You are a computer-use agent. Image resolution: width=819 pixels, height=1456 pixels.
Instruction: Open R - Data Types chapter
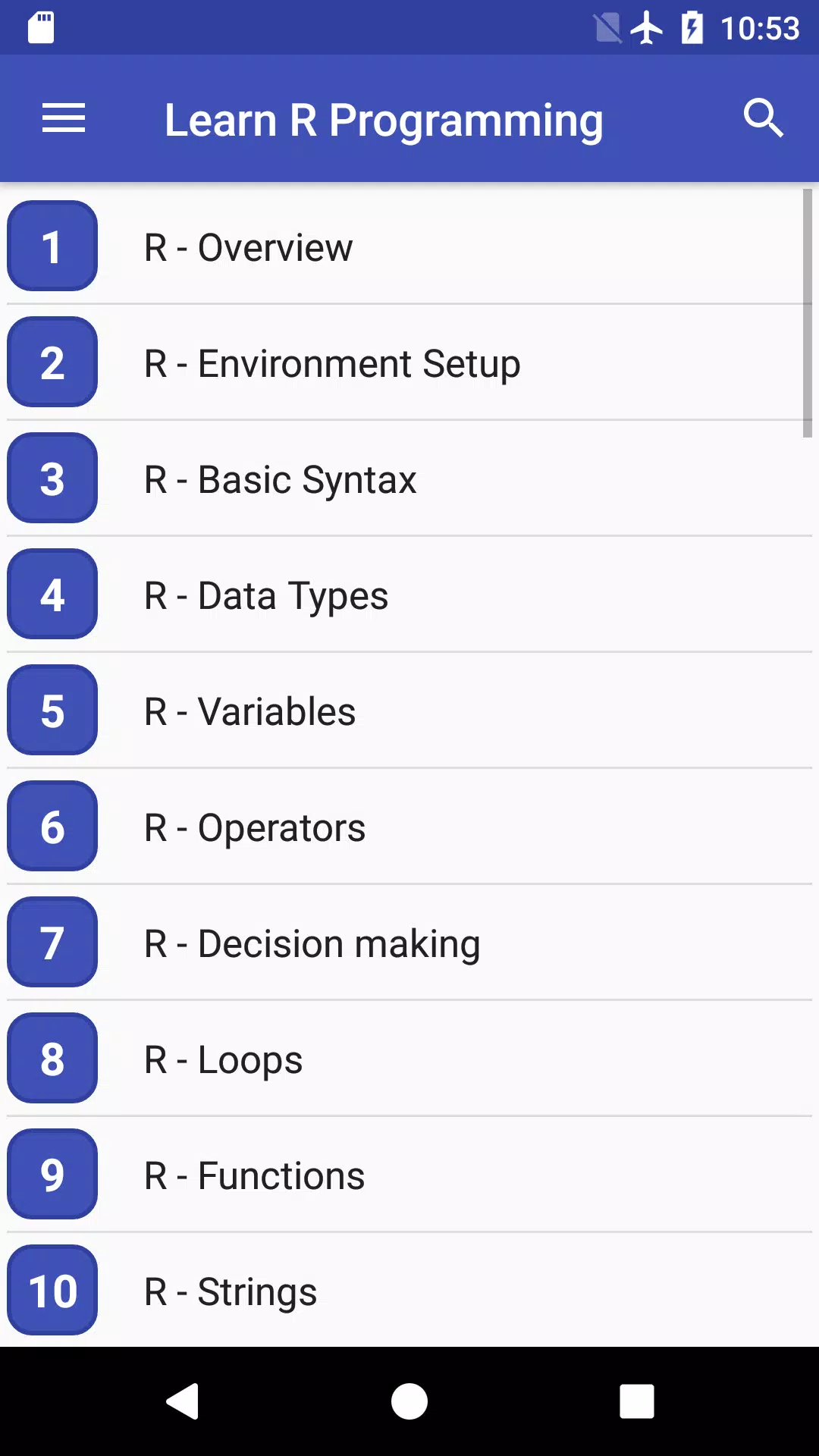(409, 595)
